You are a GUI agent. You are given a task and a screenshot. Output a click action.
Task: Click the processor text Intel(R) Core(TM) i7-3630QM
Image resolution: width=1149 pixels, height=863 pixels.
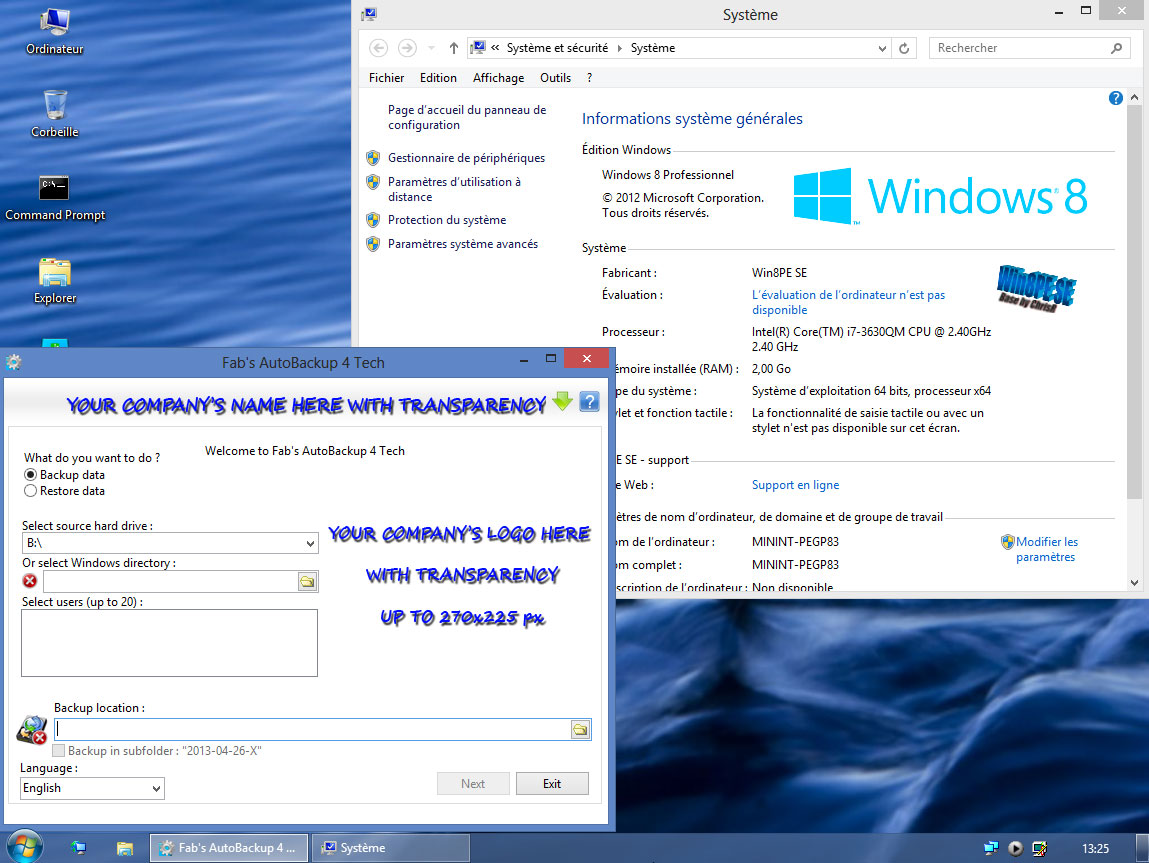tap(871, 339)
